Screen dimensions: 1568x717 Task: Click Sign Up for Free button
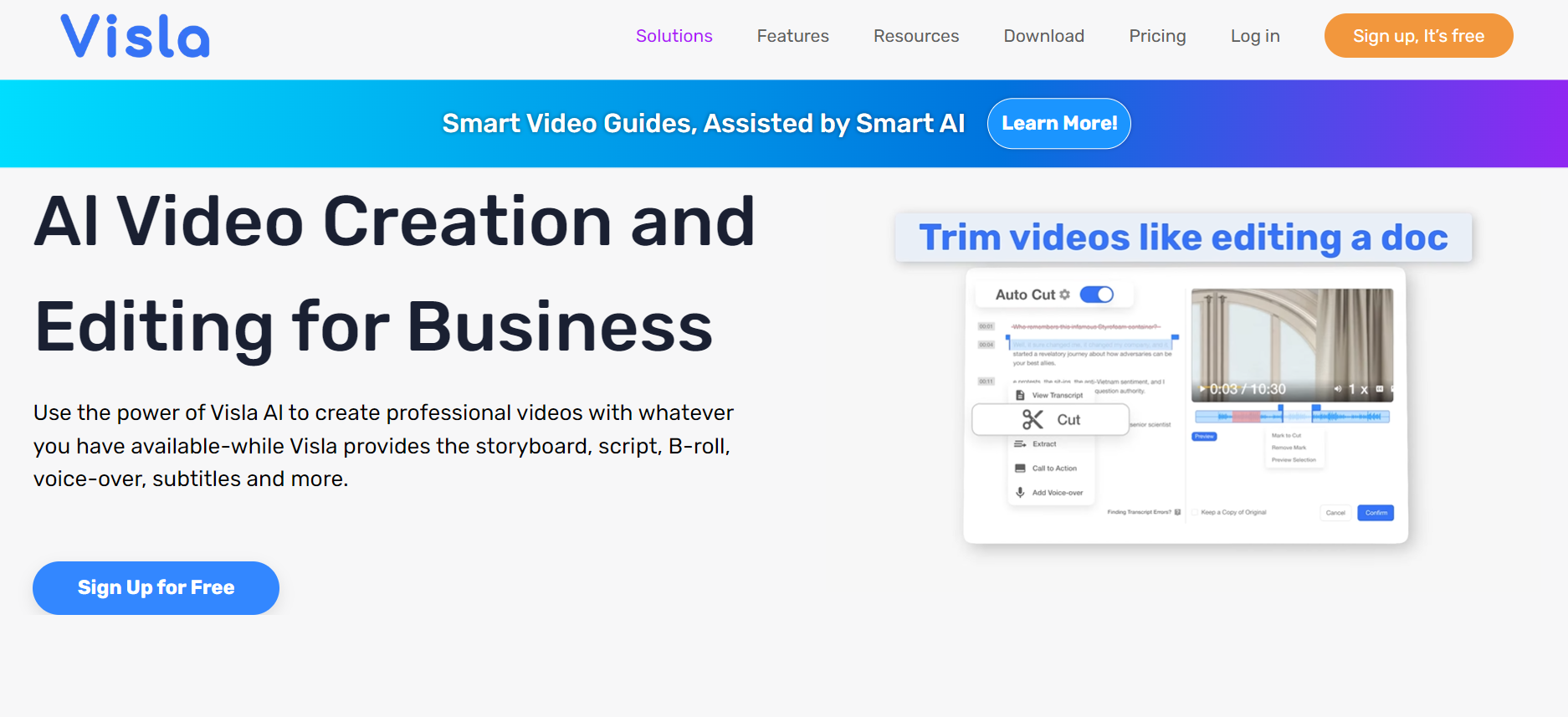(x=156, y=588)
